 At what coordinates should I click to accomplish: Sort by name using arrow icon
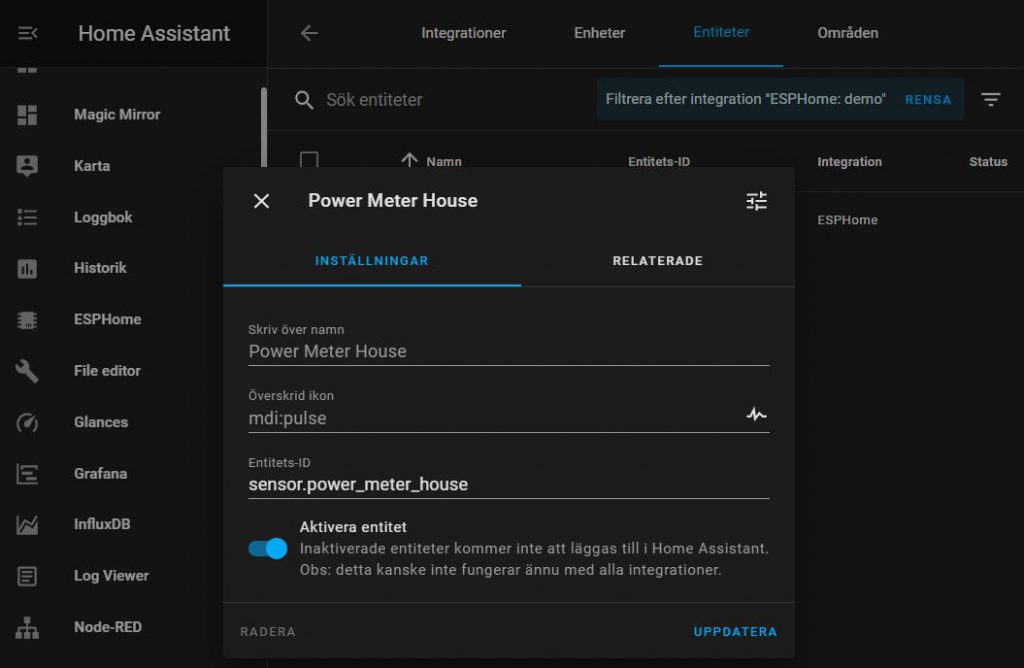click(x=409, y=161)
